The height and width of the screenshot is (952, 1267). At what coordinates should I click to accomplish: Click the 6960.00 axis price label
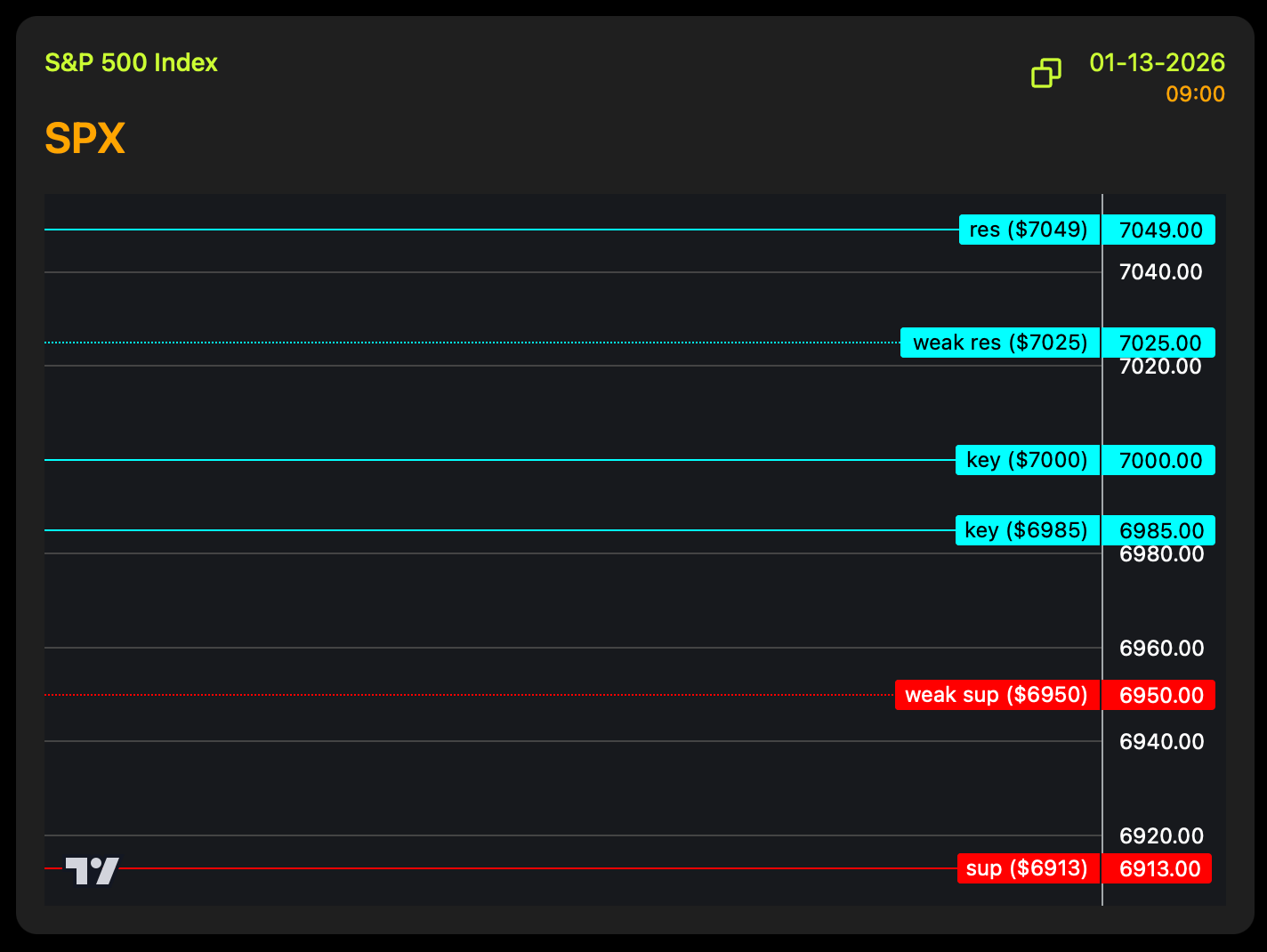coord(1161,649)
